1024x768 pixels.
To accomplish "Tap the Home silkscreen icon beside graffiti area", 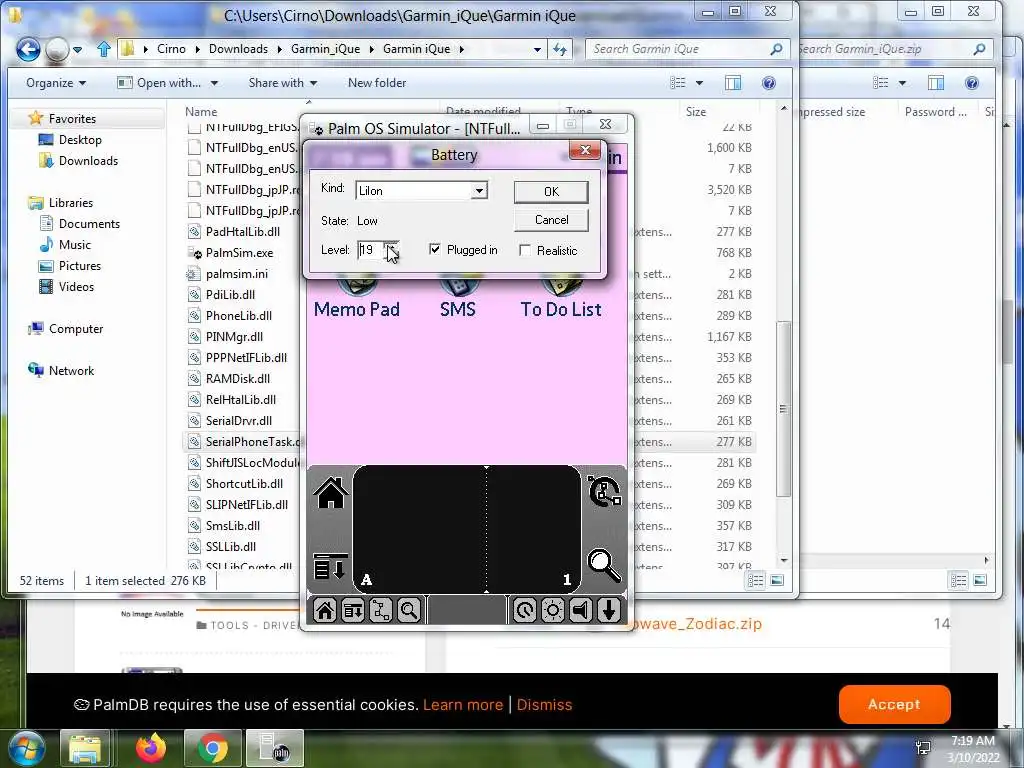I will pyautogui.click(x=330, y=492).
